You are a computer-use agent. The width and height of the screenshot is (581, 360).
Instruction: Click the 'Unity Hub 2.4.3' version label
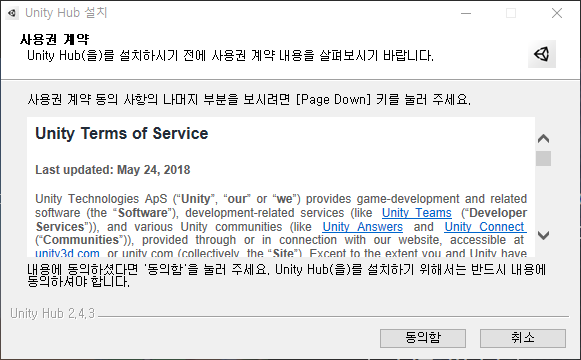pos(52,313)
